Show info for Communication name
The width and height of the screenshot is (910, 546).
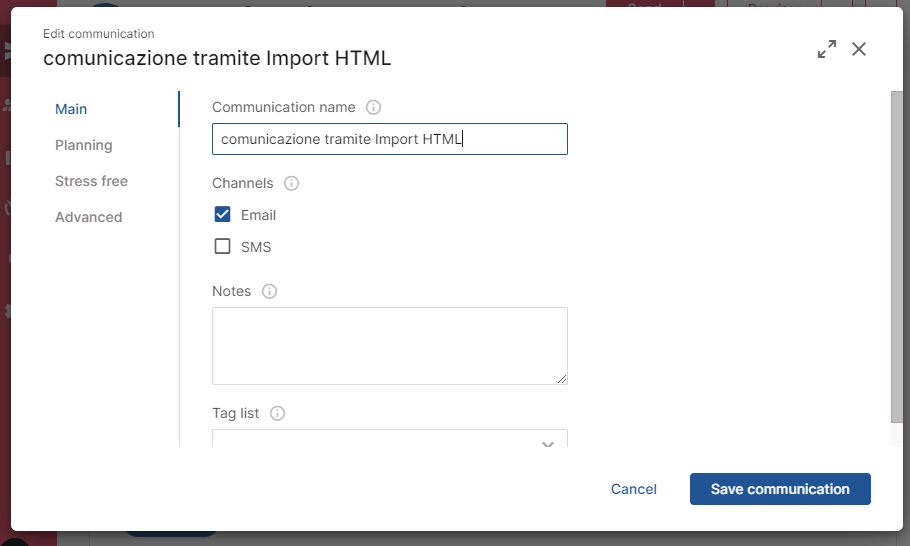click(373, 107)
